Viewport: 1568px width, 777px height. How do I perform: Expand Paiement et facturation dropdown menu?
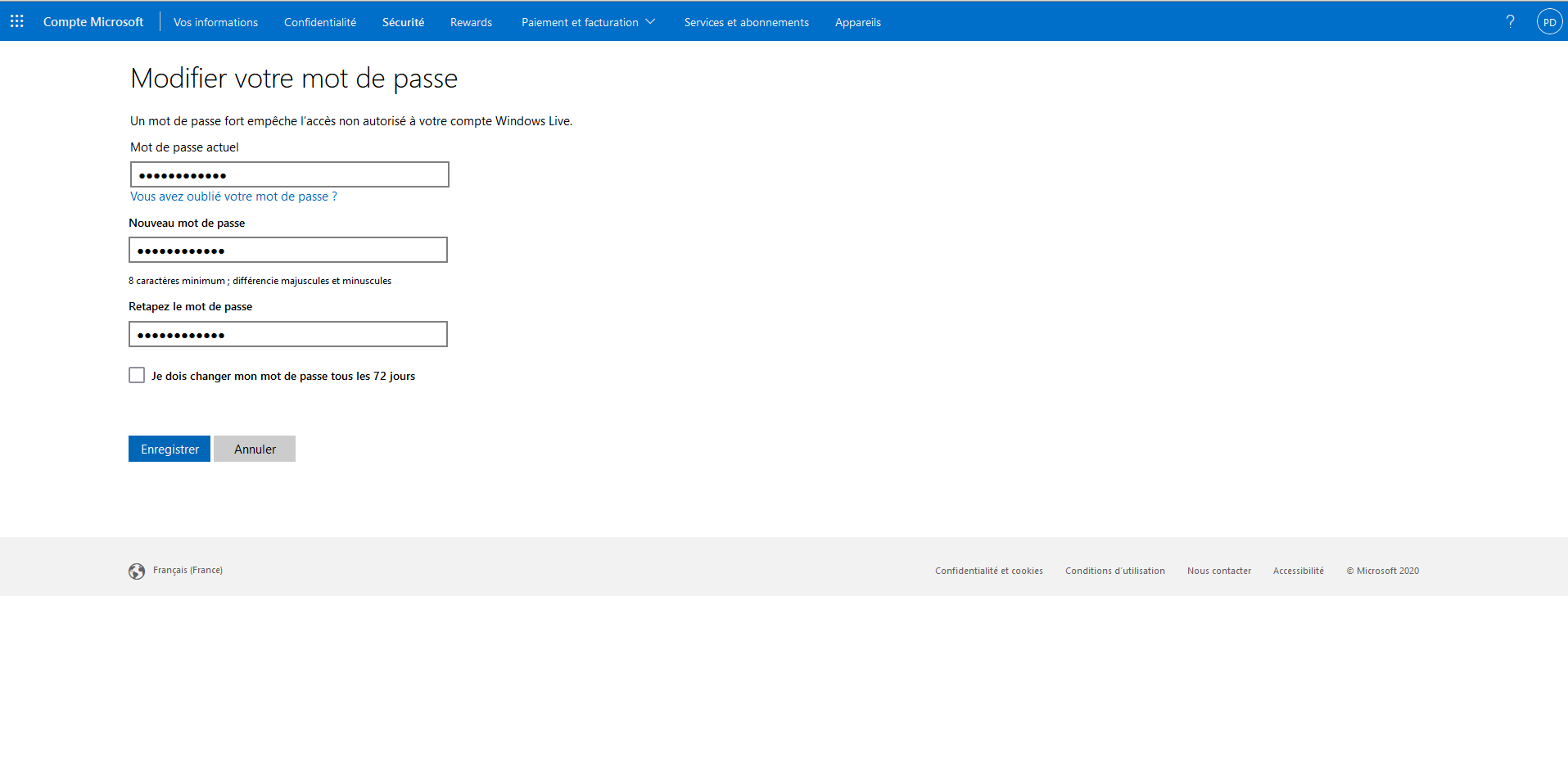click(588, 22)
